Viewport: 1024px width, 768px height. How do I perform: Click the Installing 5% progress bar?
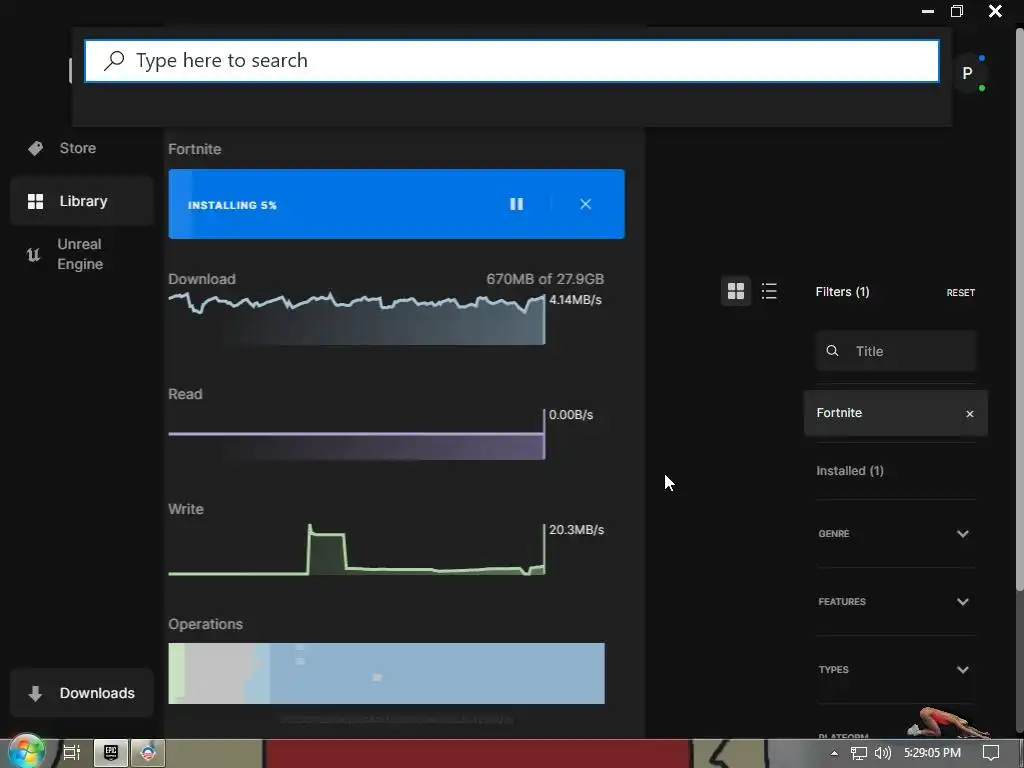click(x=396, y=204)
